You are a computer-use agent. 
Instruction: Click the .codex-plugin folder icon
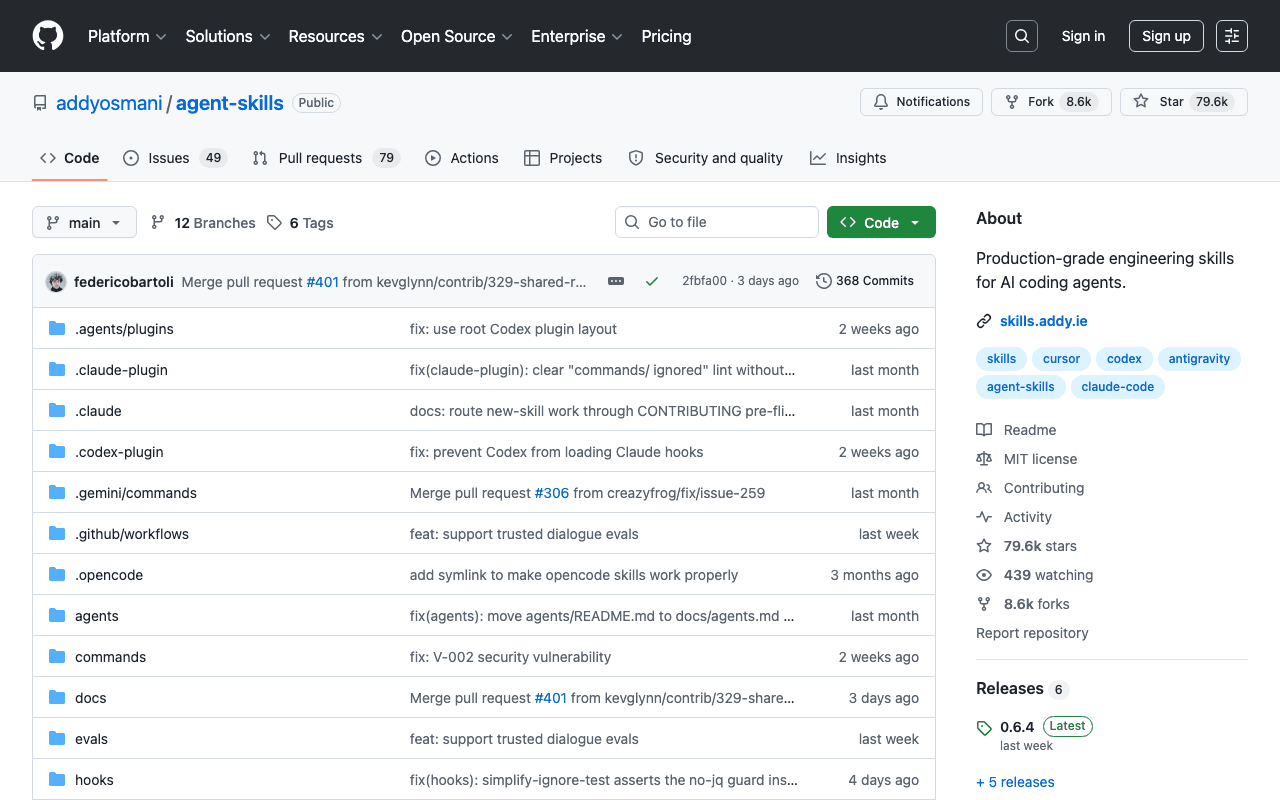coord(57,452)
